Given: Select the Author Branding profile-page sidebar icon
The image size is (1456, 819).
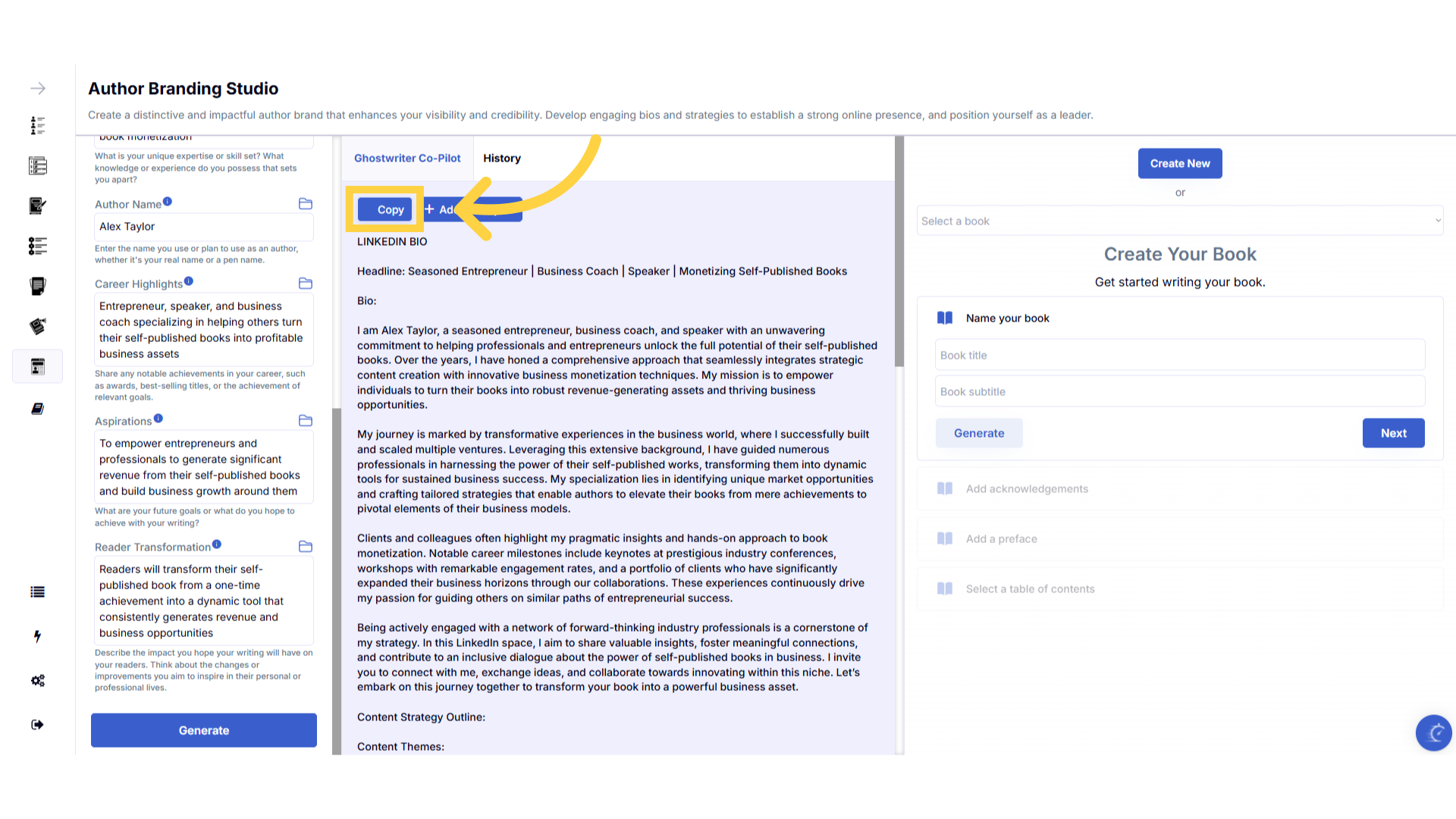Looking at the screenshot, I should click(37, 366).
